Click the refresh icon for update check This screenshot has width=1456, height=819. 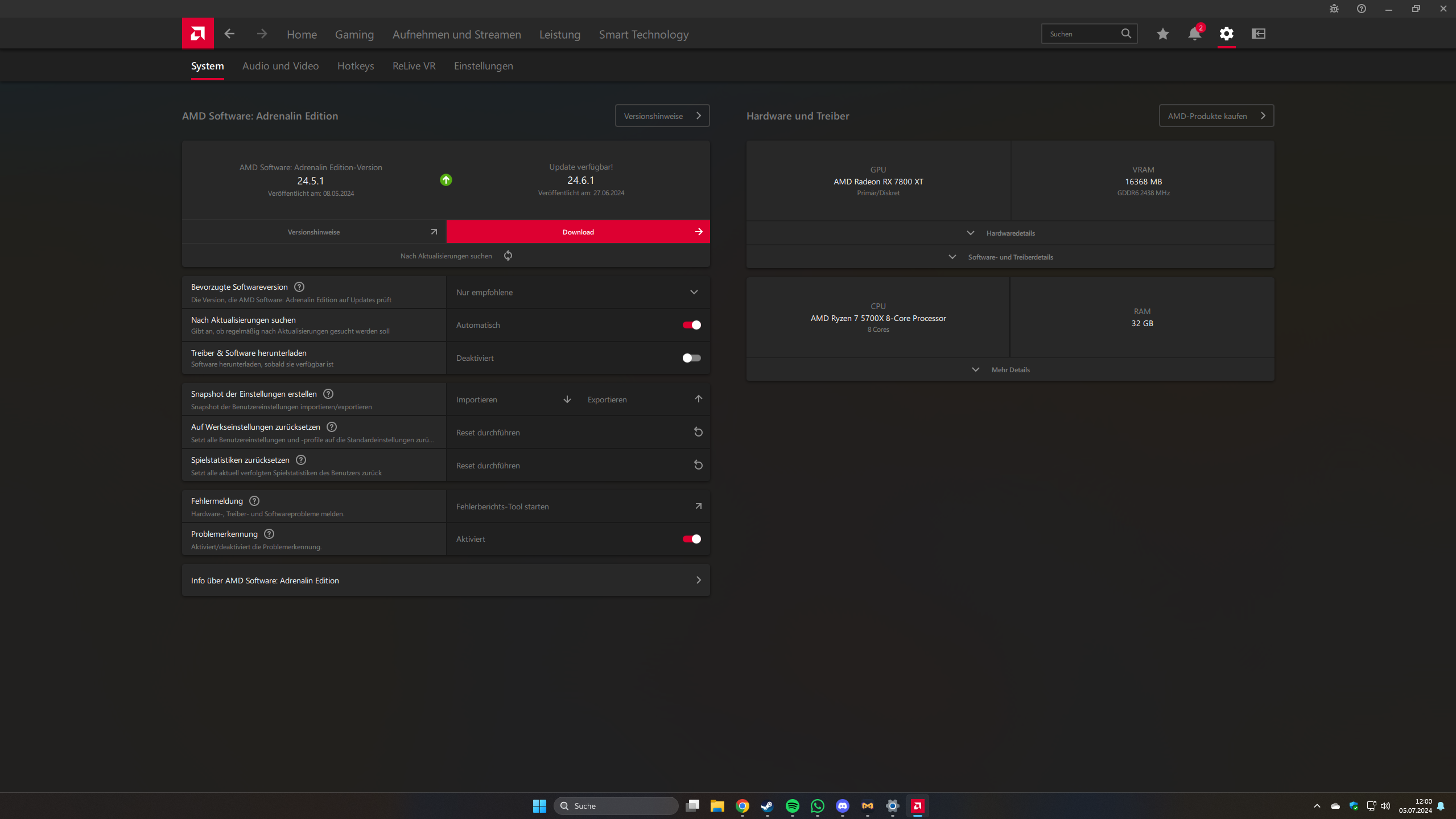tap(508, 256)
